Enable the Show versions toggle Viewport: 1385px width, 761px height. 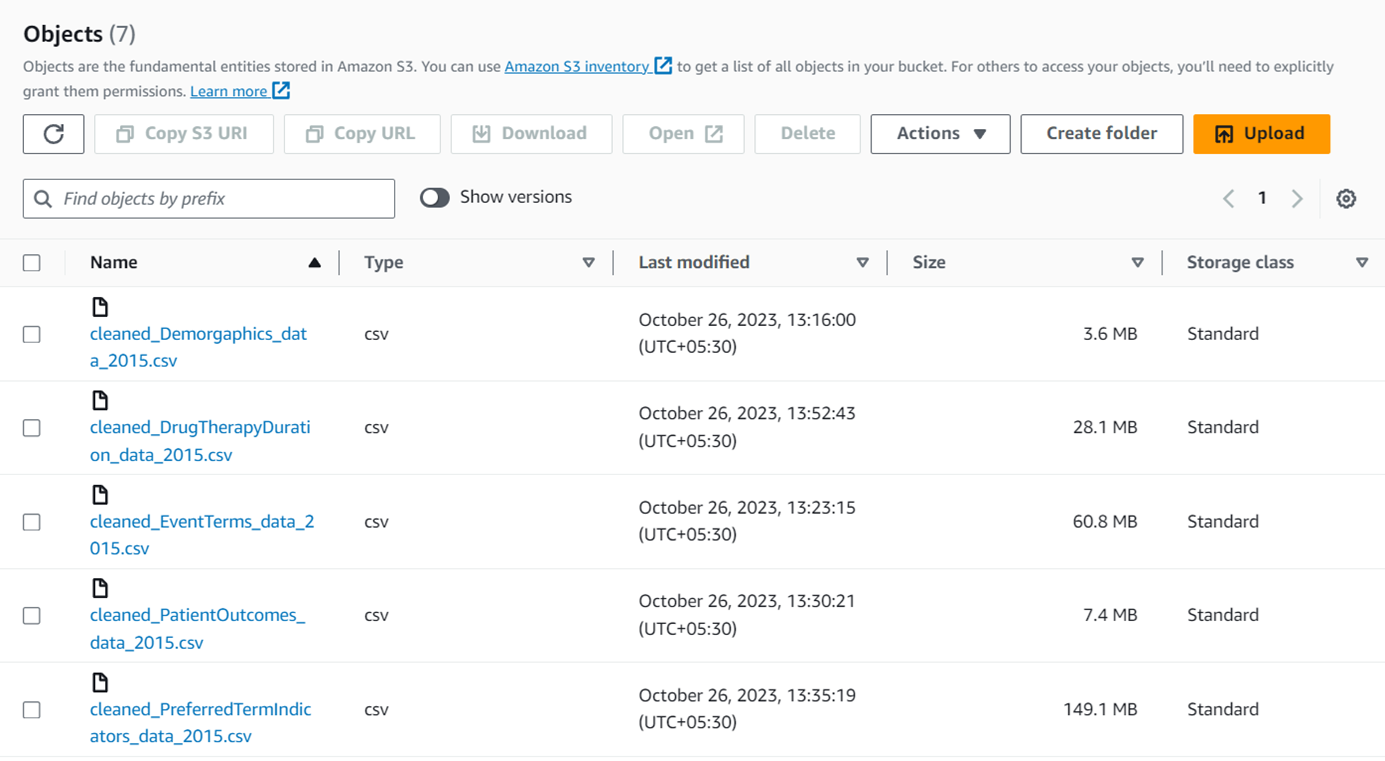(x=435, y=197)
